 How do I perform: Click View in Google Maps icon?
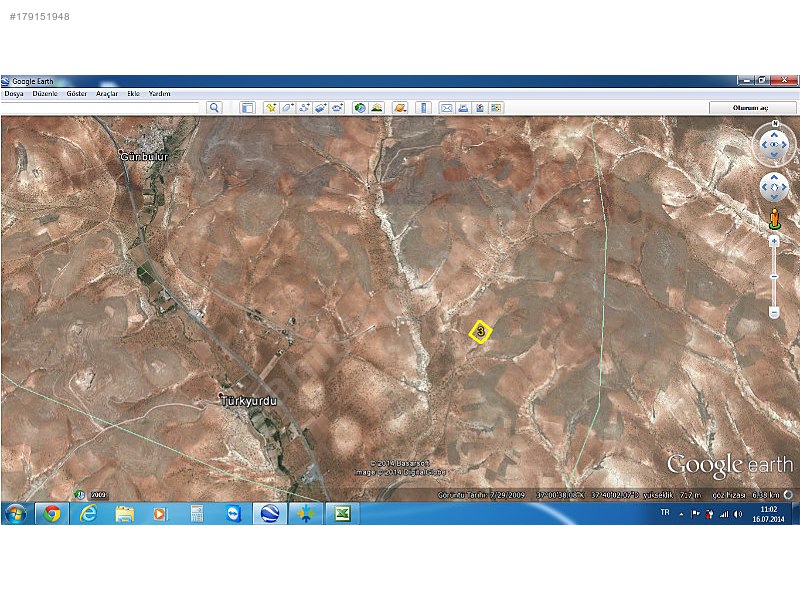[496, 108]
